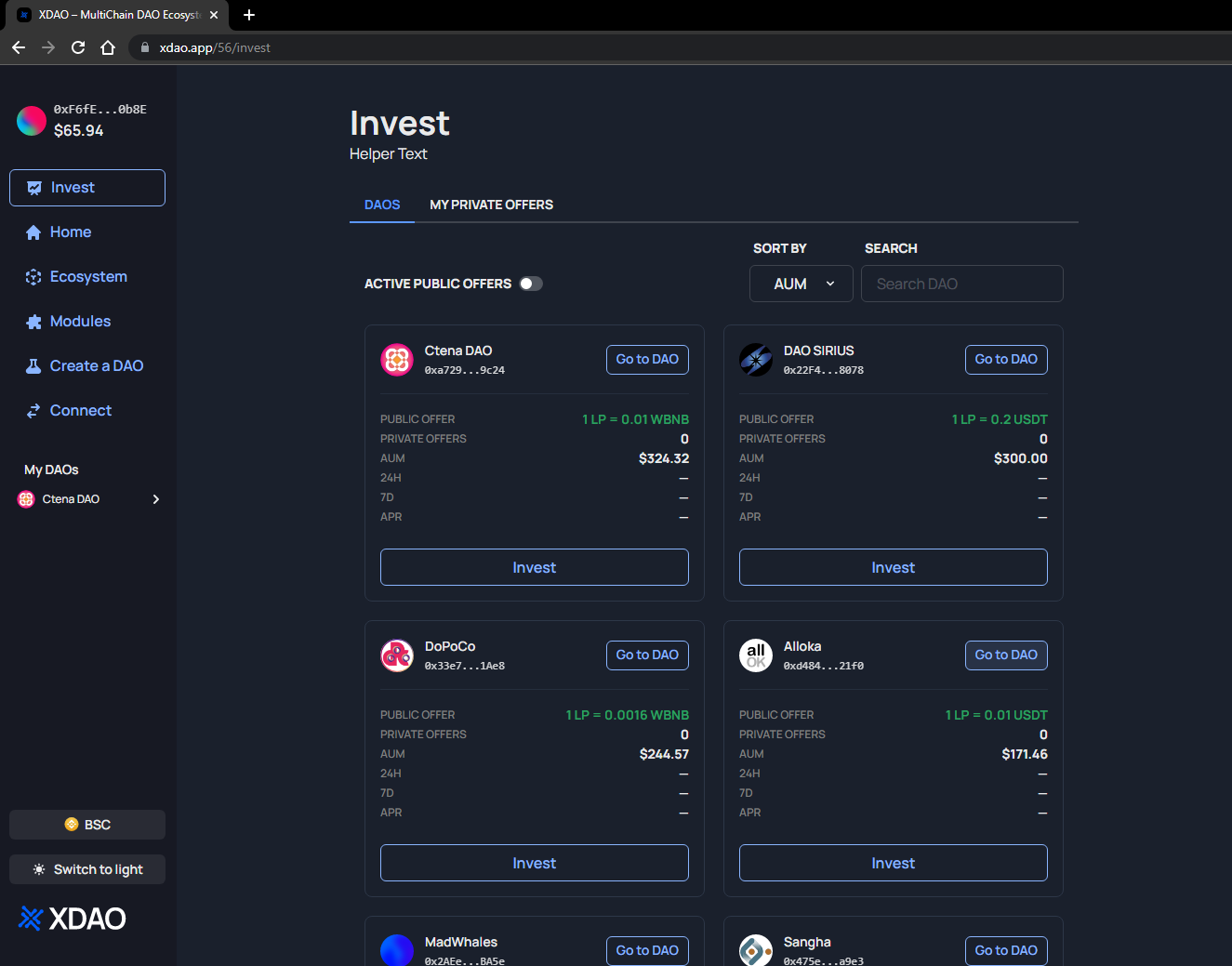Click the browser address bar URL
The height and width of the screenshot is (966, 1232).
215,47
